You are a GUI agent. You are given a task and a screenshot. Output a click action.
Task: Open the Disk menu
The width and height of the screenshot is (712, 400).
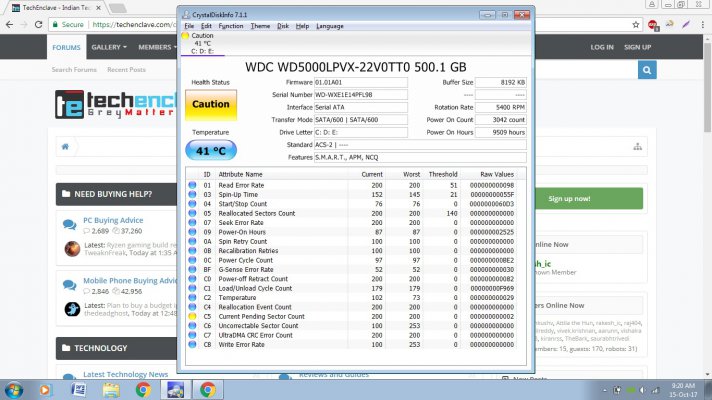point(283,26)
